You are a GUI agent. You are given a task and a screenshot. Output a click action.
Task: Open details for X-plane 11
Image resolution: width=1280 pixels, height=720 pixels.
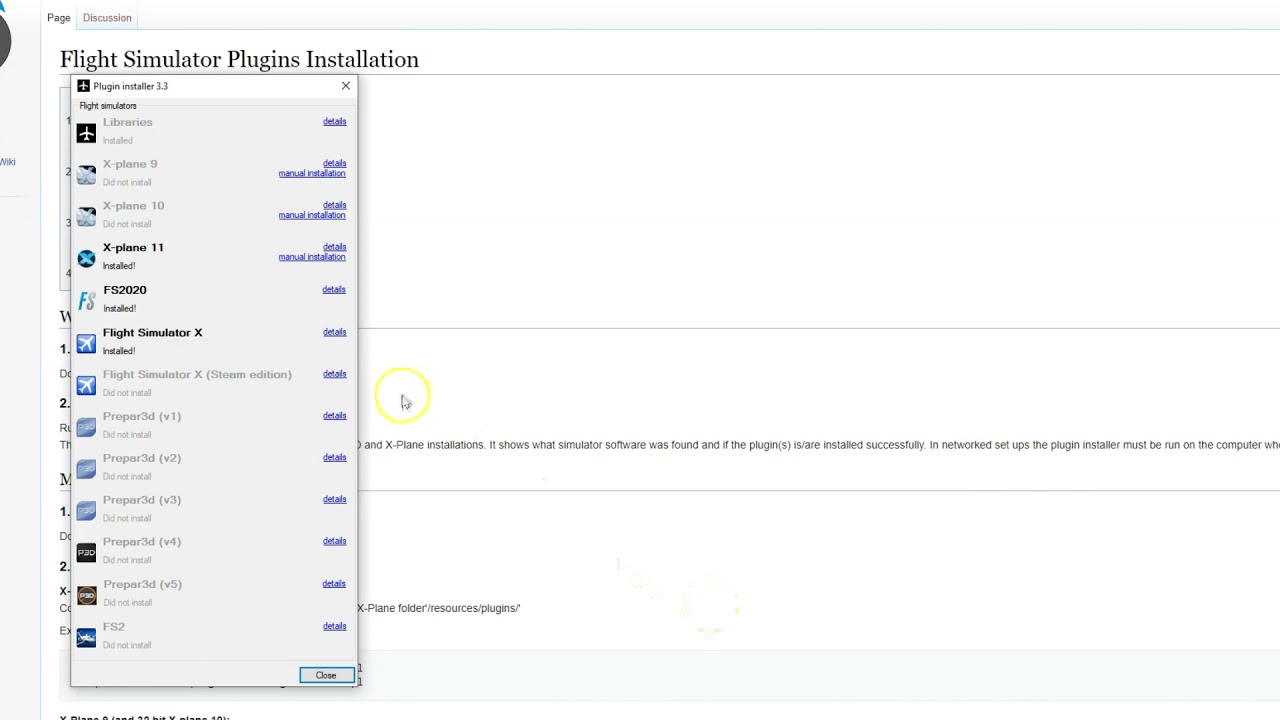pos(334,247)
